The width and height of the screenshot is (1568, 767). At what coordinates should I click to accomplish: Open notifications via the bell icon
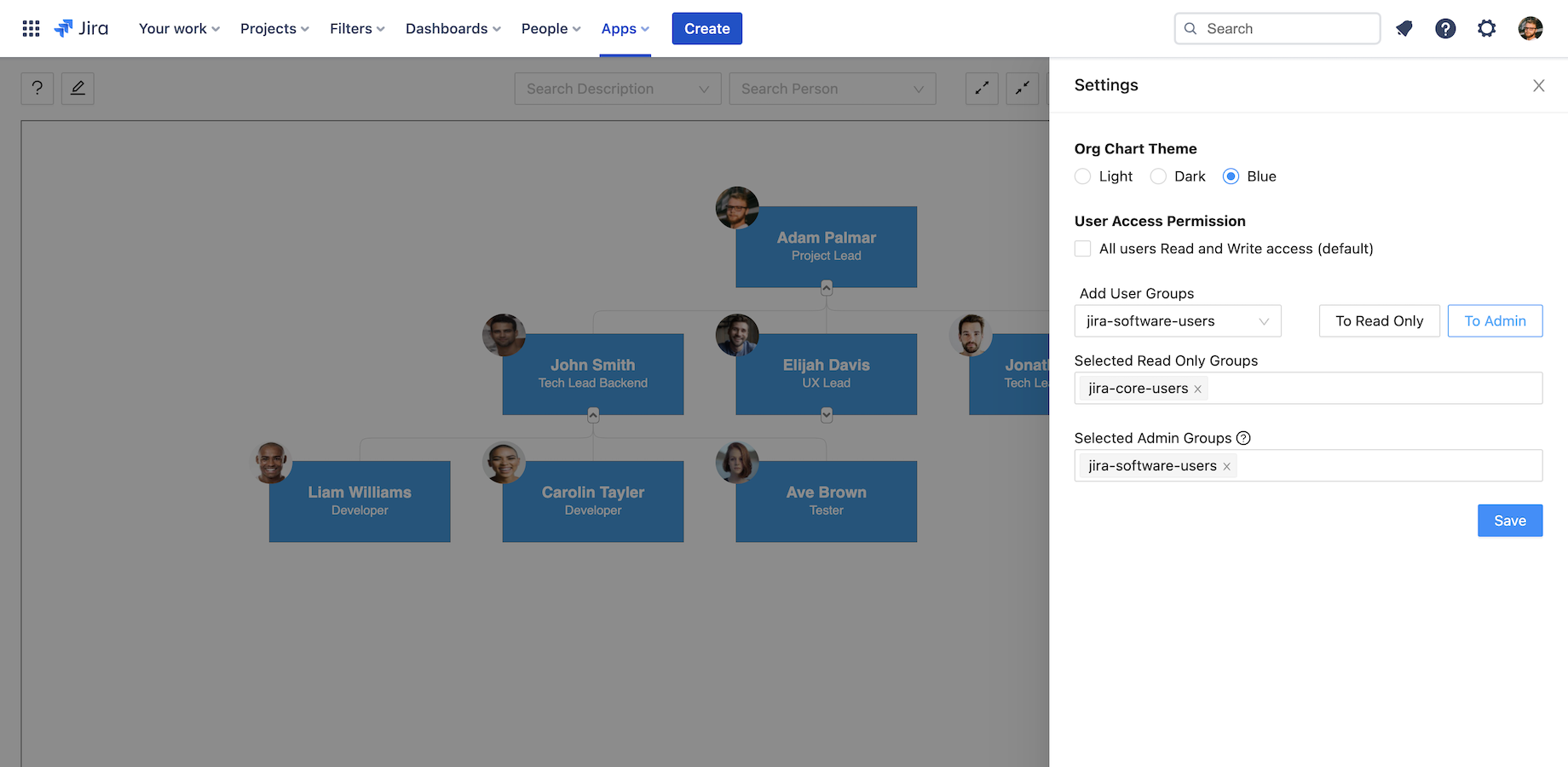(1404, 28)
